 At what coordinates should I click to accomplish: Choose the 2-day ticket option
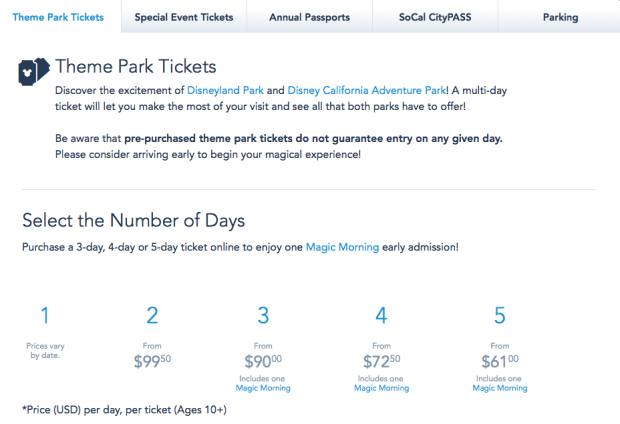pos(152,316)
